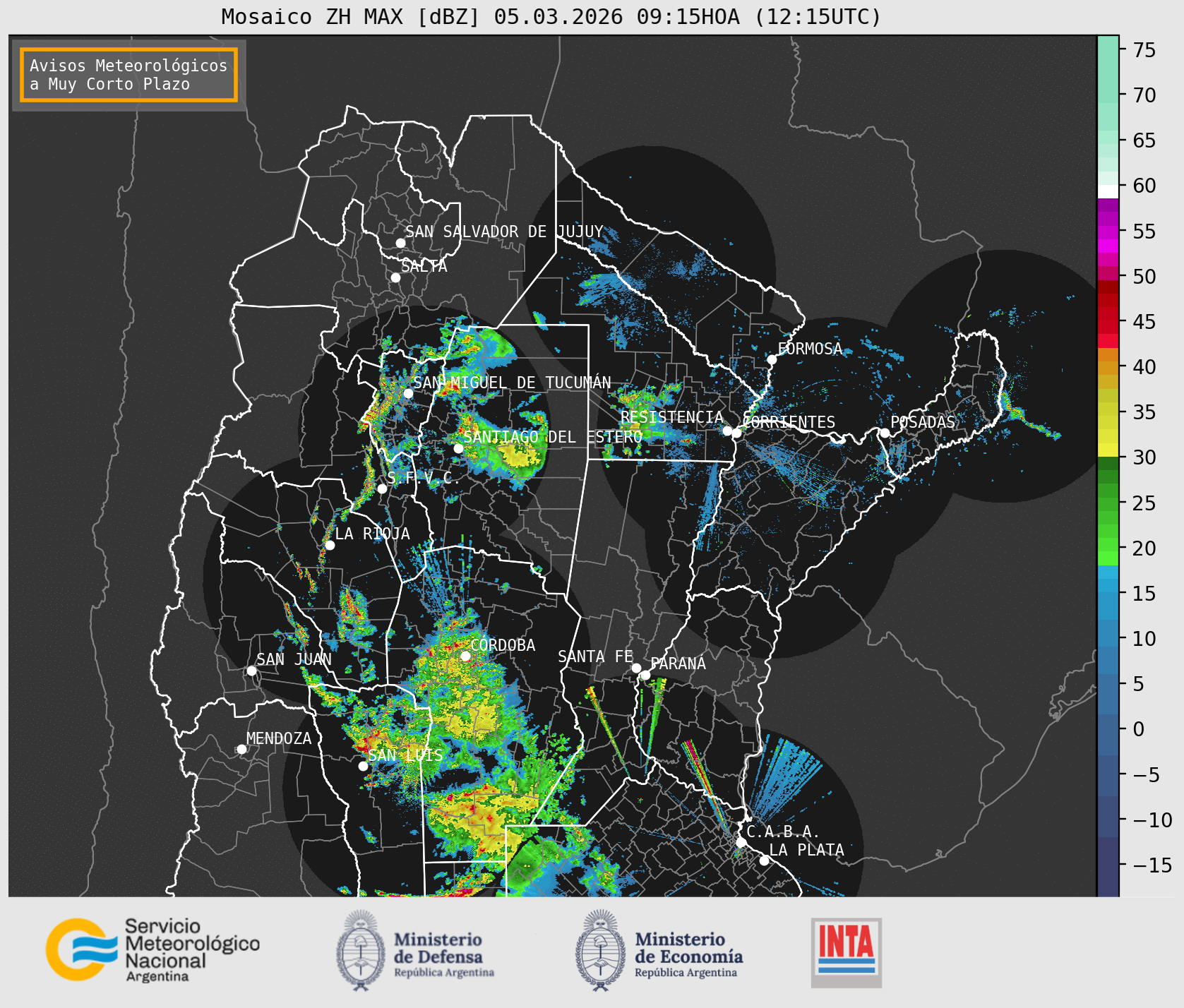The image size is (1184, 1008).
Task: Click the SAN MIGUEL DE TUCUMÁN label
Action: (x=512, y=383)
